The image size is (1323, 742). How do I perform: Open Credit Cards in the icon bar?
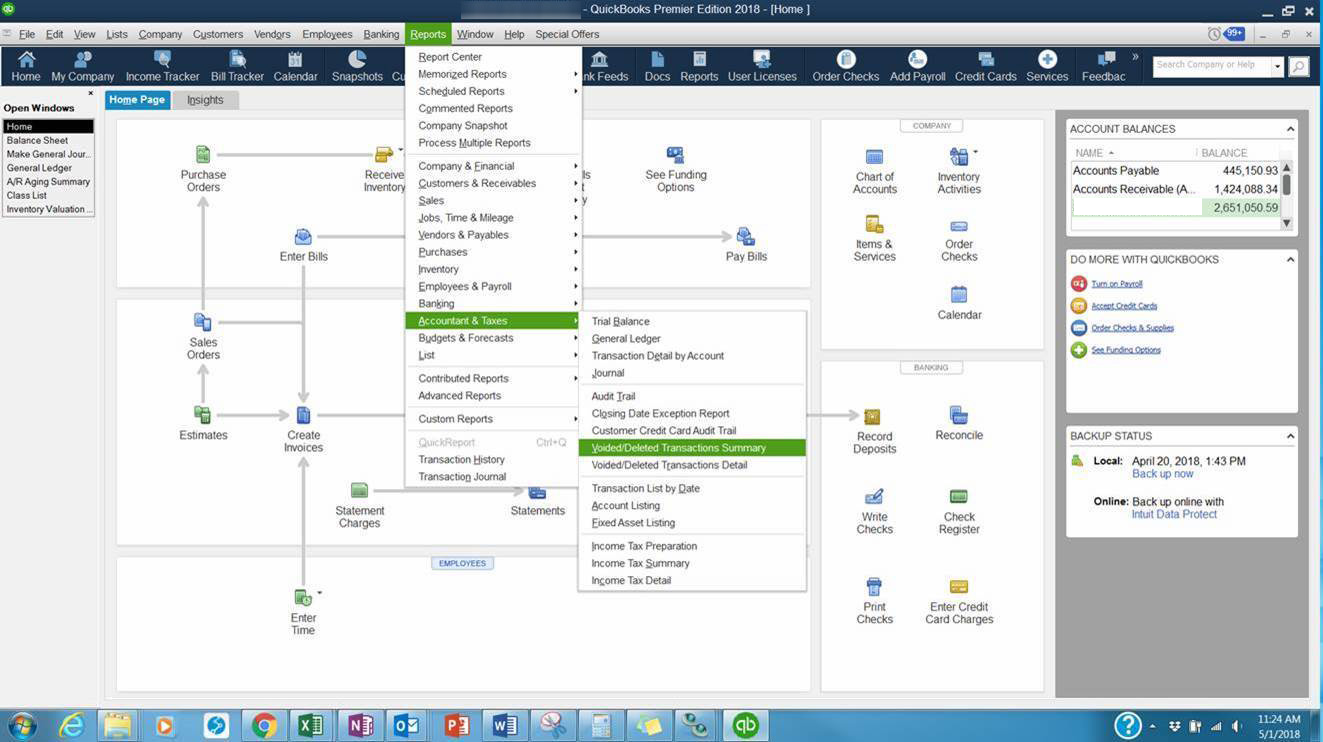coord(986,66)
